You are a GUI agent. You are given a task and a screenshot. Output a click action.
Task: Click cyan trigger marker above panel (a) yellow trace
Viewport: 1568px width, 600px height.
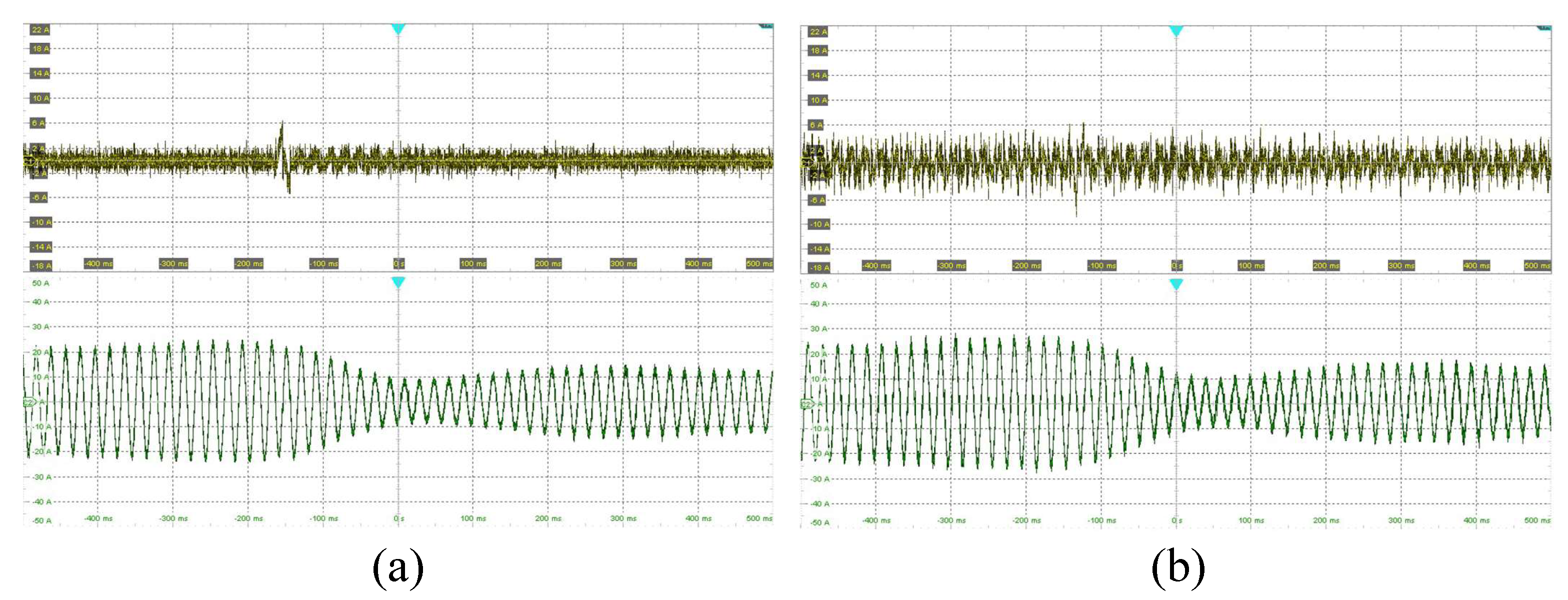[398, 28]
